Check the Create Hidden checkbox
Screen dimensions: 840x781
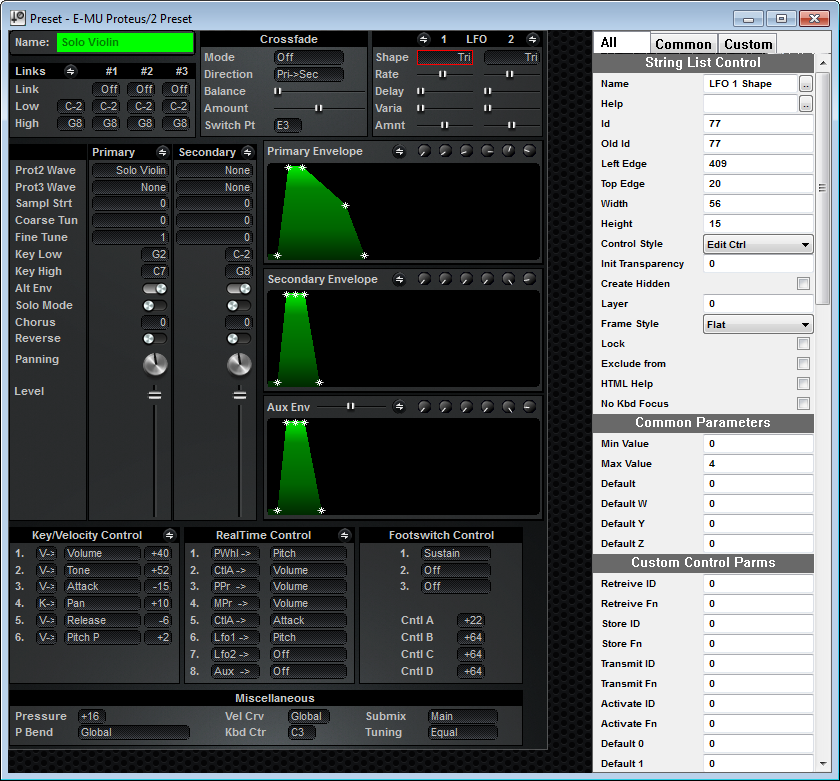tap(803, 283)
